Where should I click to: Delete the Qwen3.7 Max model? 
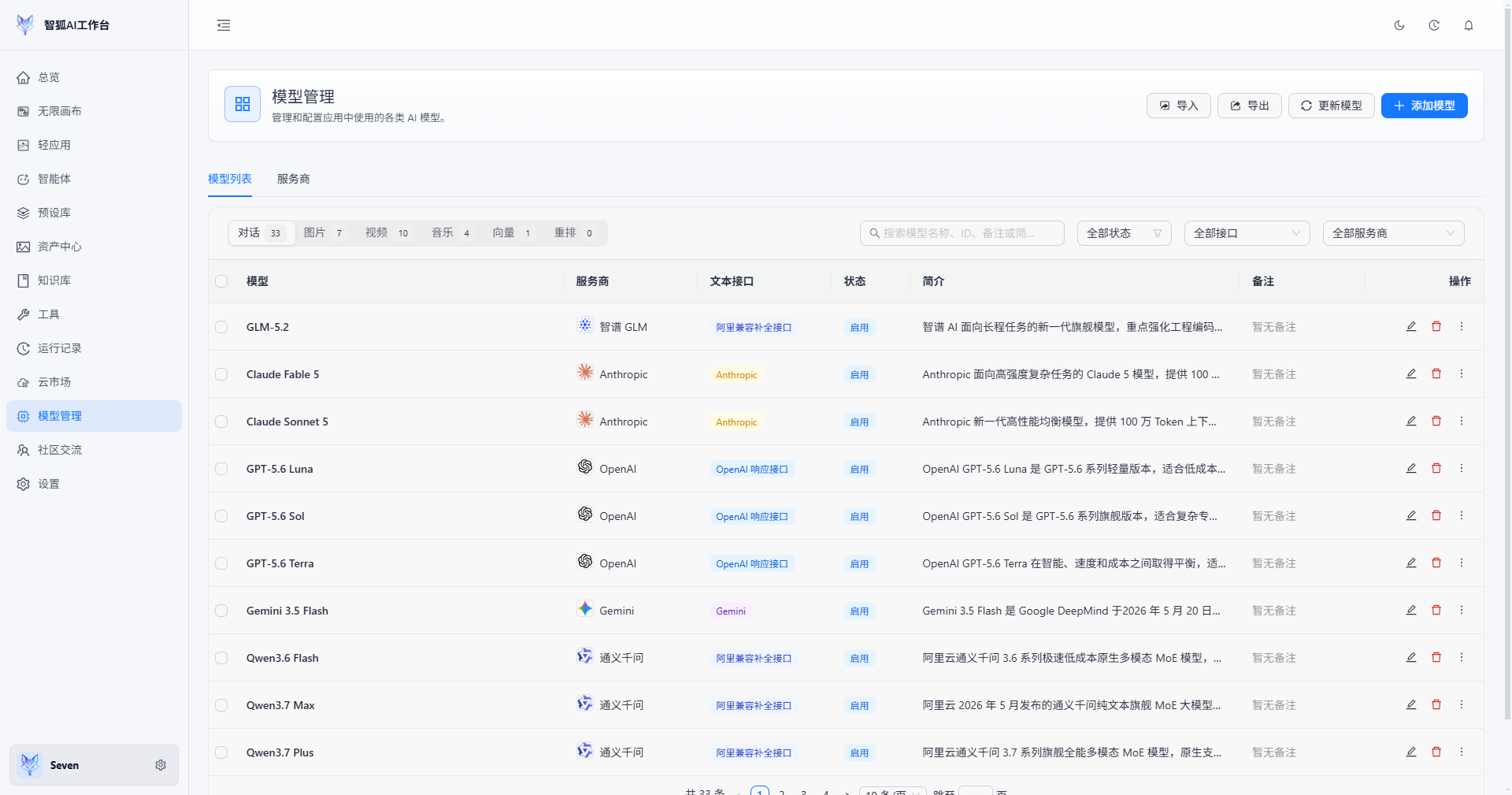[x=1436, y=704]
